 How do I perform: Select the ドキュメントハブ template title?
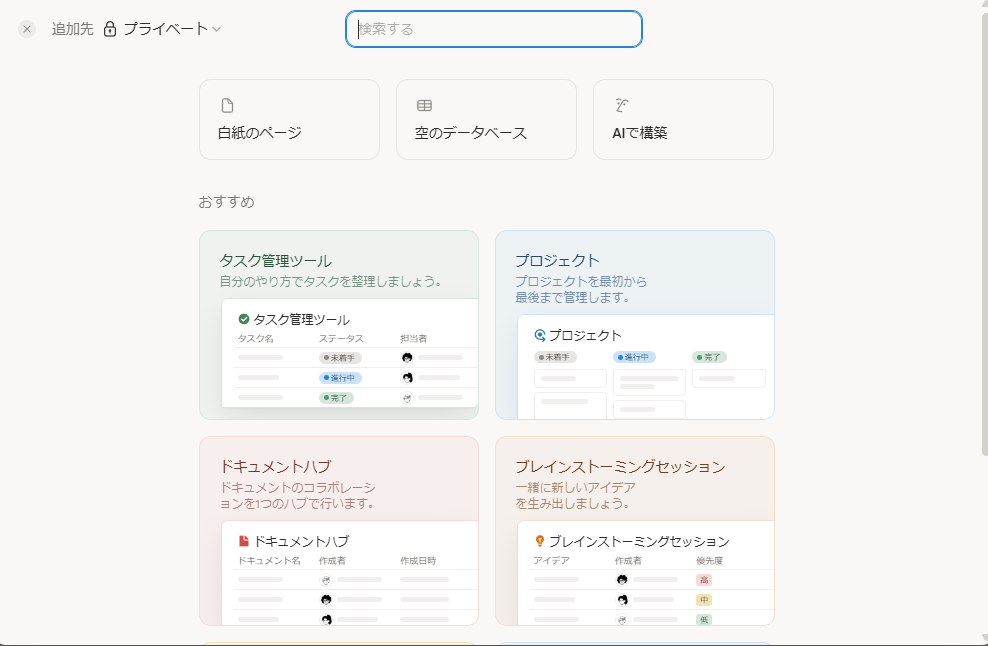[275, 466]
